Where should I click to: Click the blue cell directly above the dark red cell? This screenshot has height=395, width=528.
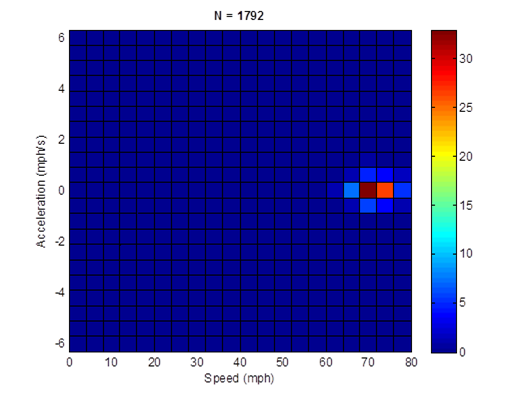(368, 175)
